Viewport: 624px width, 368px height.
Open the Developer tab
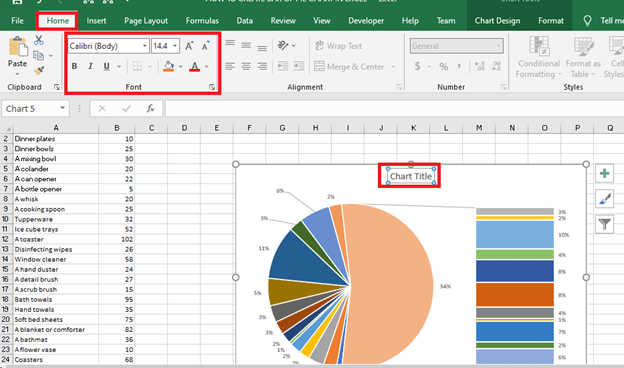coord(366,21)
